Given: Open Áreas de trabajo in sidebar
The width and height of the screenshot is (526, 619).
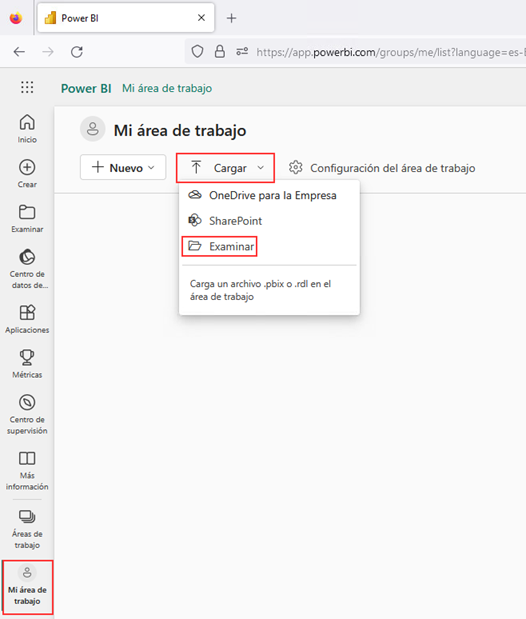Looking at the screenshot, I should click(x=27, y=529).
